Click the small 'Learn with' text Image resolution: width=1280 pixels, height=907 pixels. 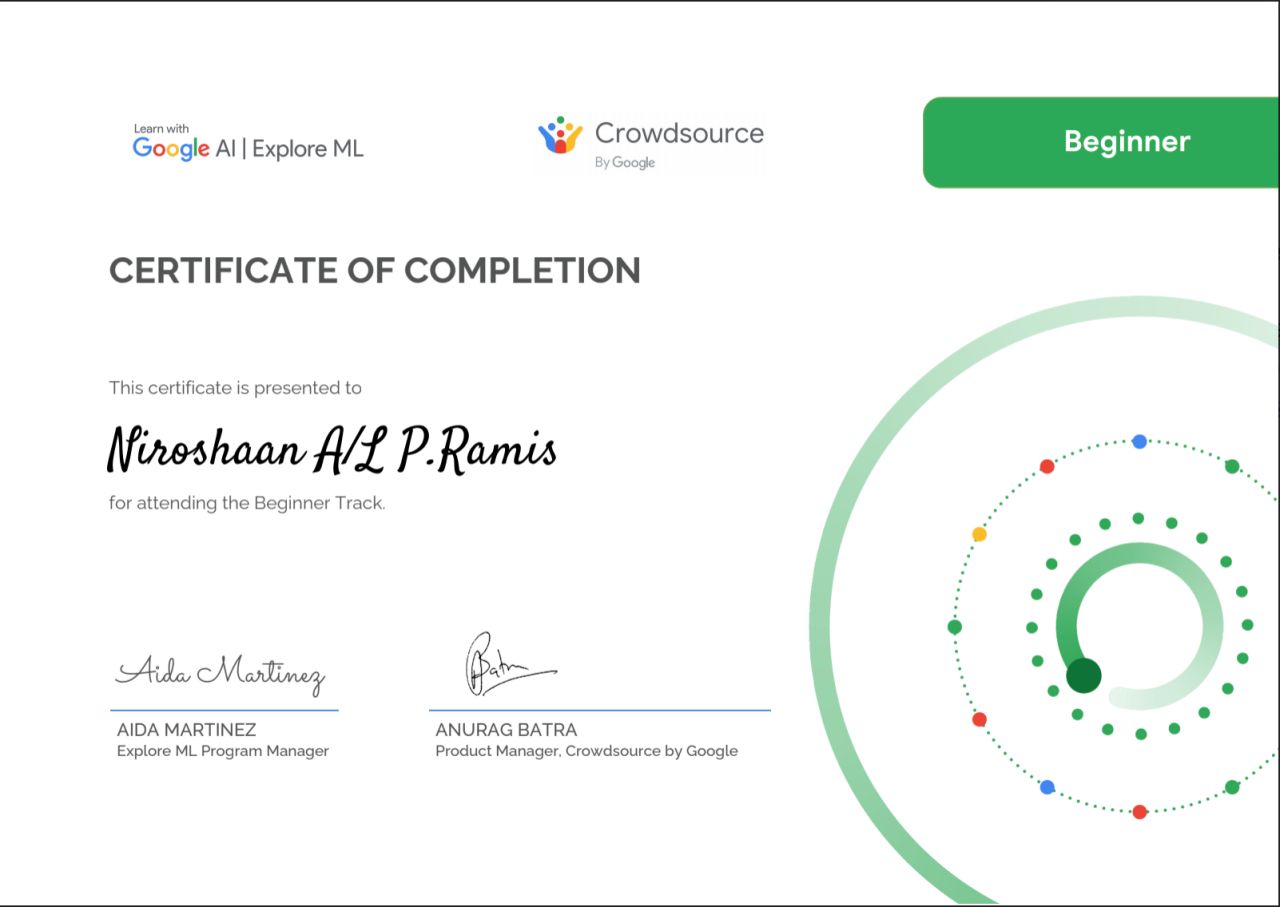point(161,129)
